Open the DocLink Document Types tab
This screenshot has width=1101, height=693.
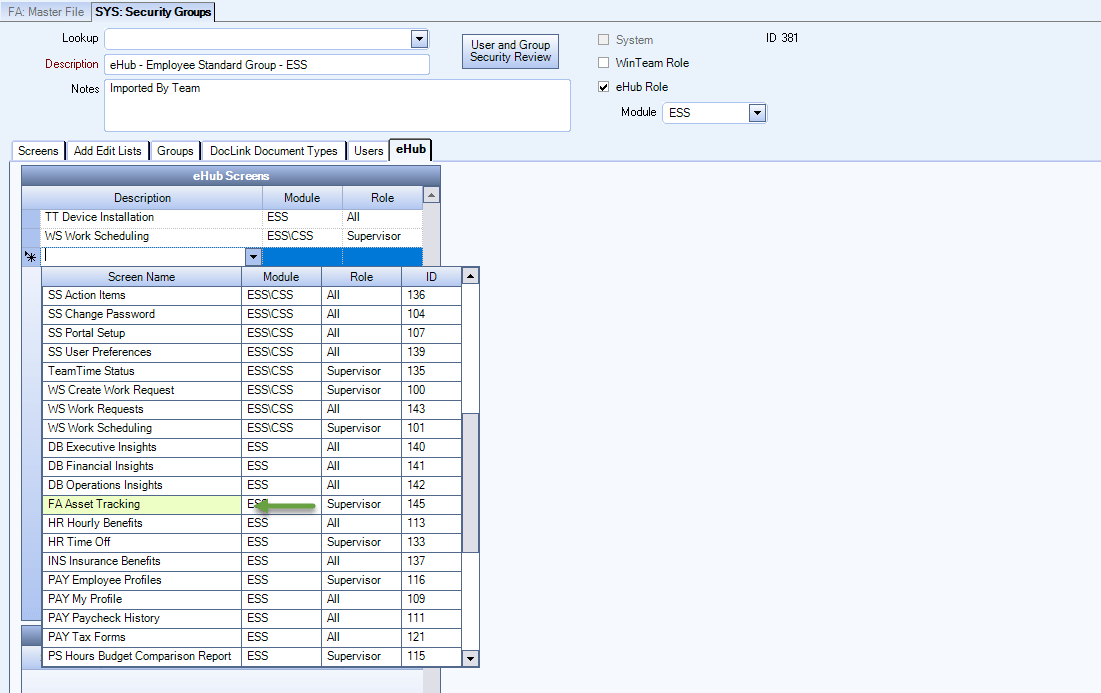pyautogui.click(x=271, y=151)
